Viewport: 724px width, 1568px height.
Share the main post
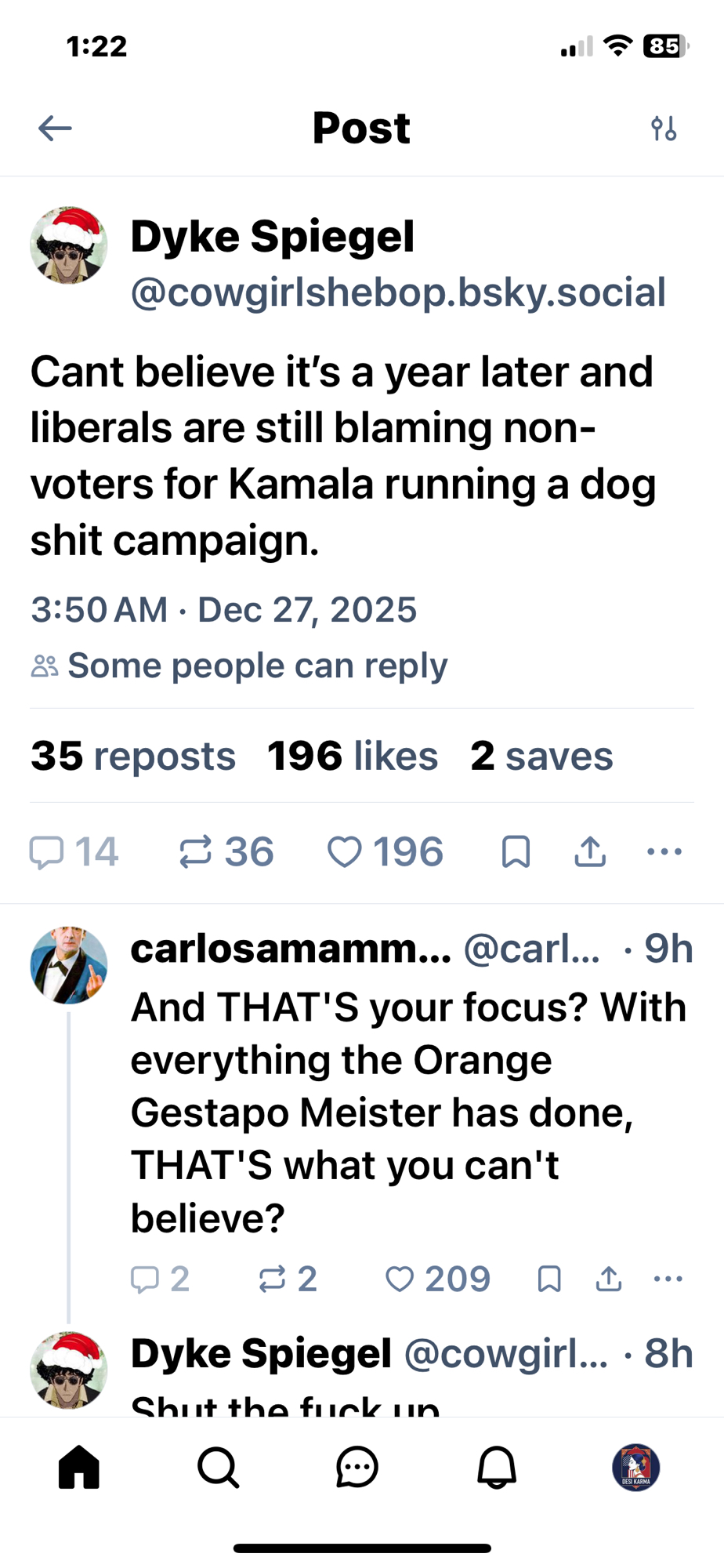click(x=590, y=852)
